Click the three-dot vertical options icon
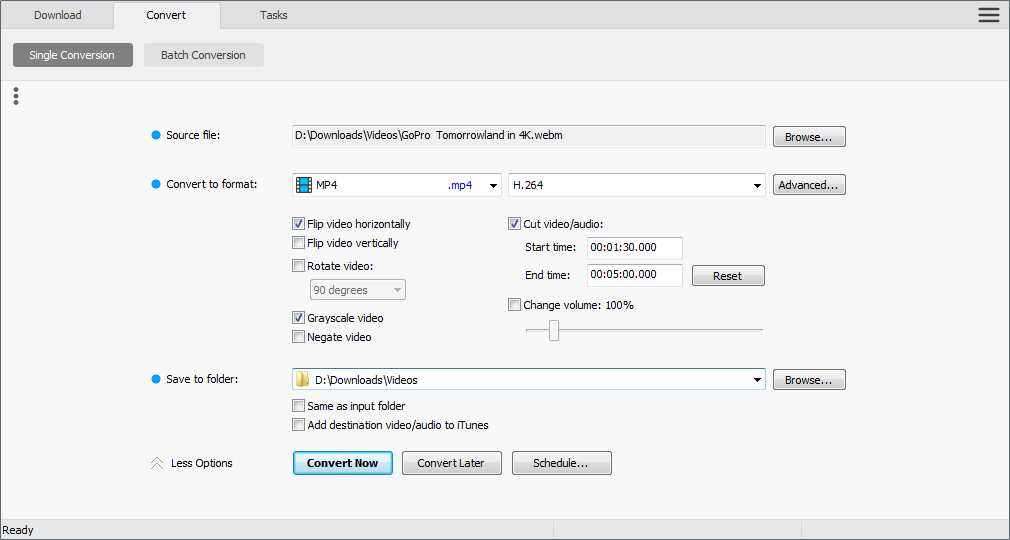The height and width of the screenshot is (540, 1010). tap(16, 96)
